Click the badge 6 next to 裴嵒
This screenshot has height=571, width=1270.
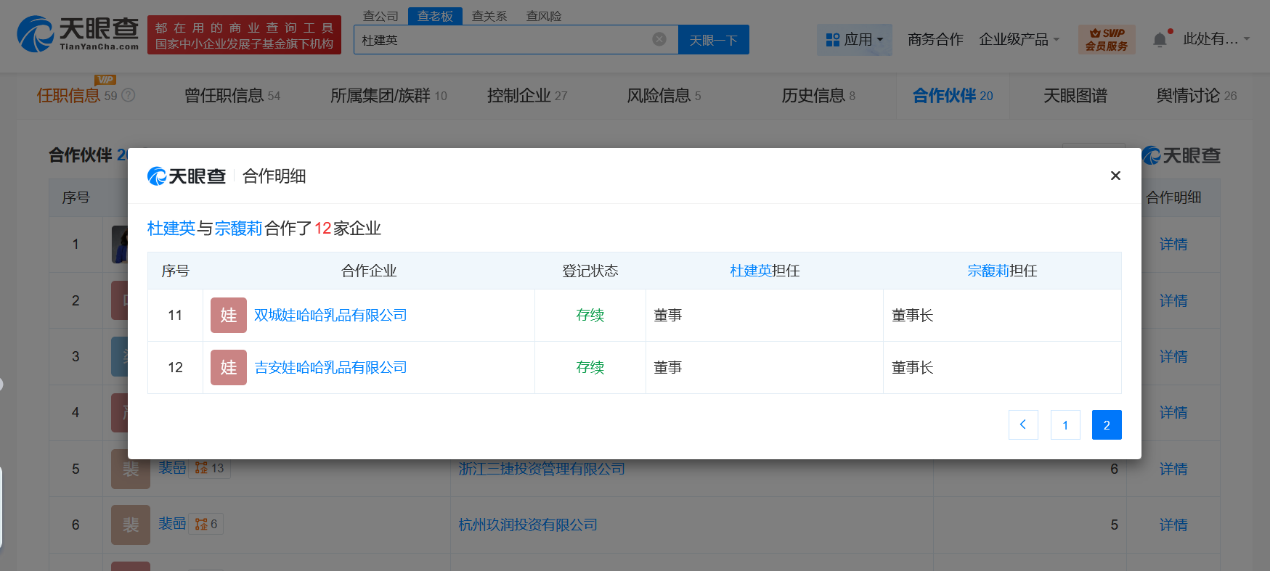point(206,524)
